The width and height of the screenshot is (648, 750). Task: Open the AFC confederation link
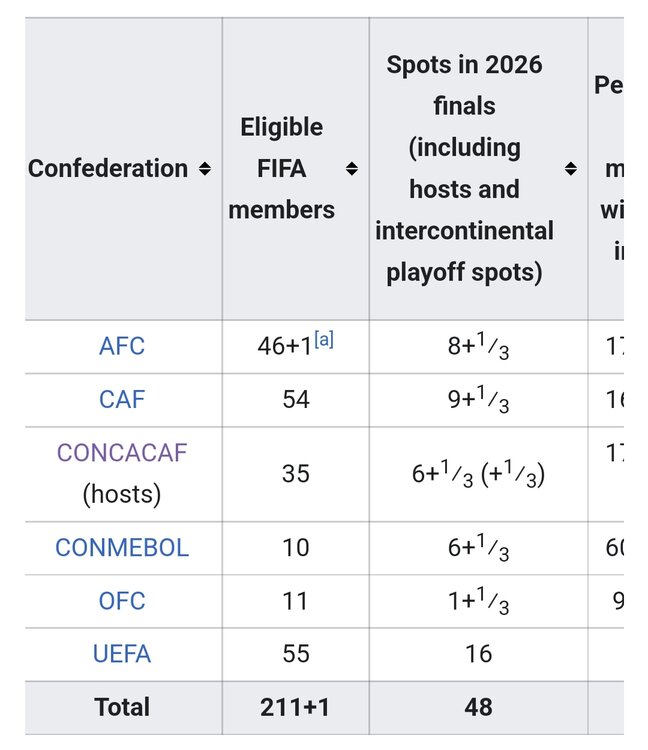point(122,347)
